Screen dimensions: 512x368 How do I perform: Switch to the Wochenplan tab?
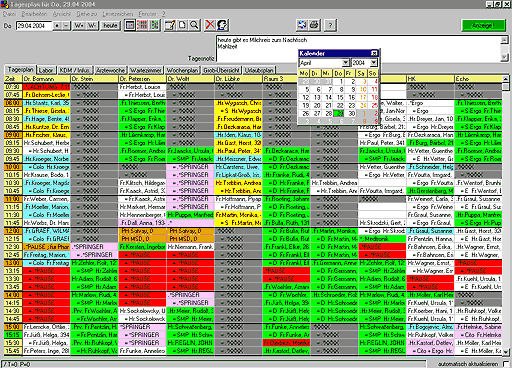coord(182,70)
